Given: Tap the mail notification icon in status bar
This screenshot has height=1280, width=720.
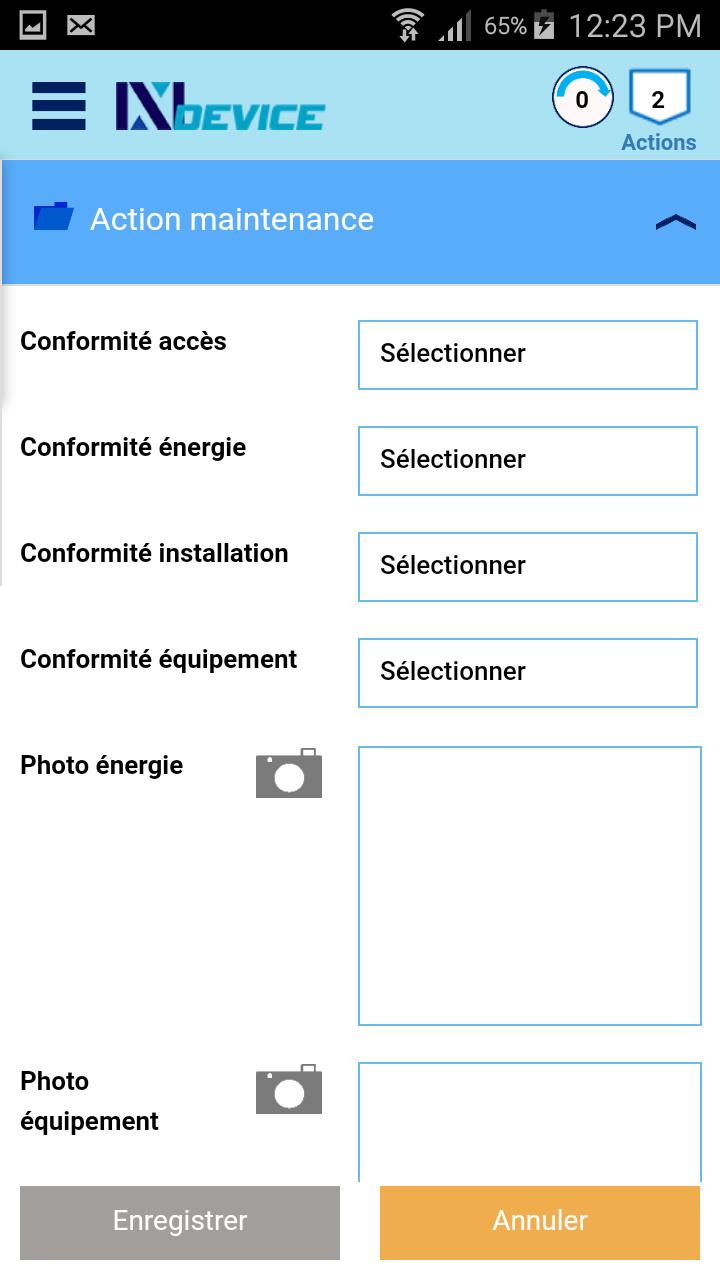Looking at the screenshot, I should [81, 25].
